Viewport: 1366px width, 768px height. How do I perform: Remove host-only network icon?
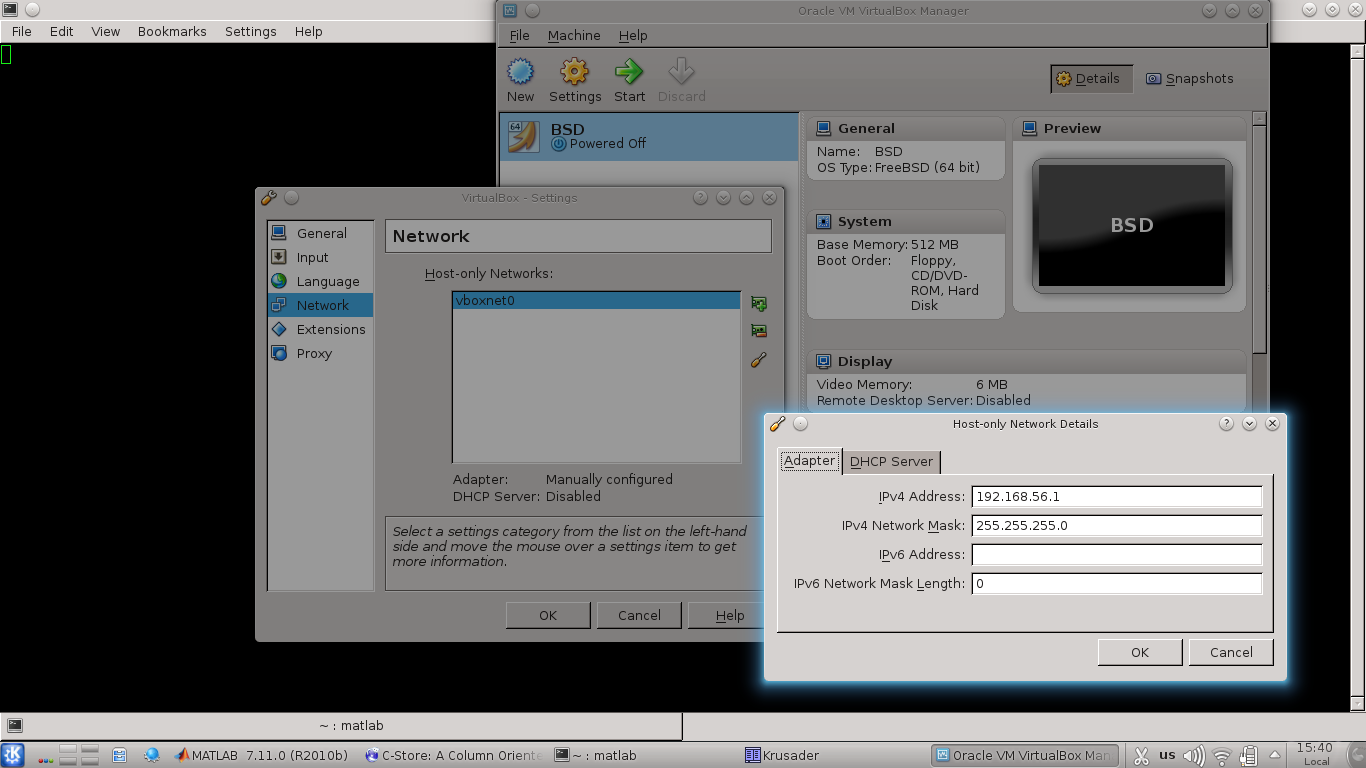coord(759,331)
